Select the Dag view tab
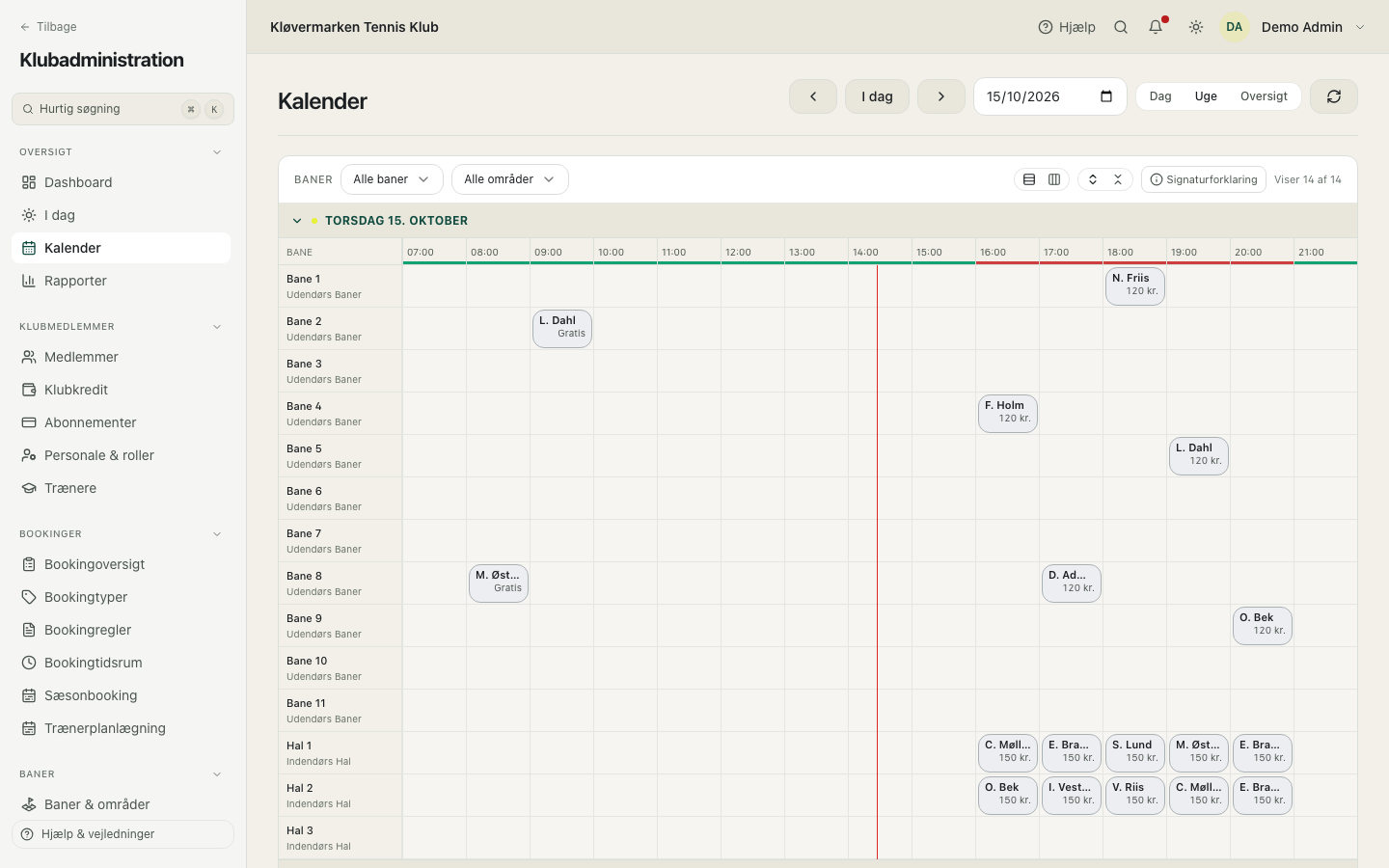 (x=1160, y=96)
